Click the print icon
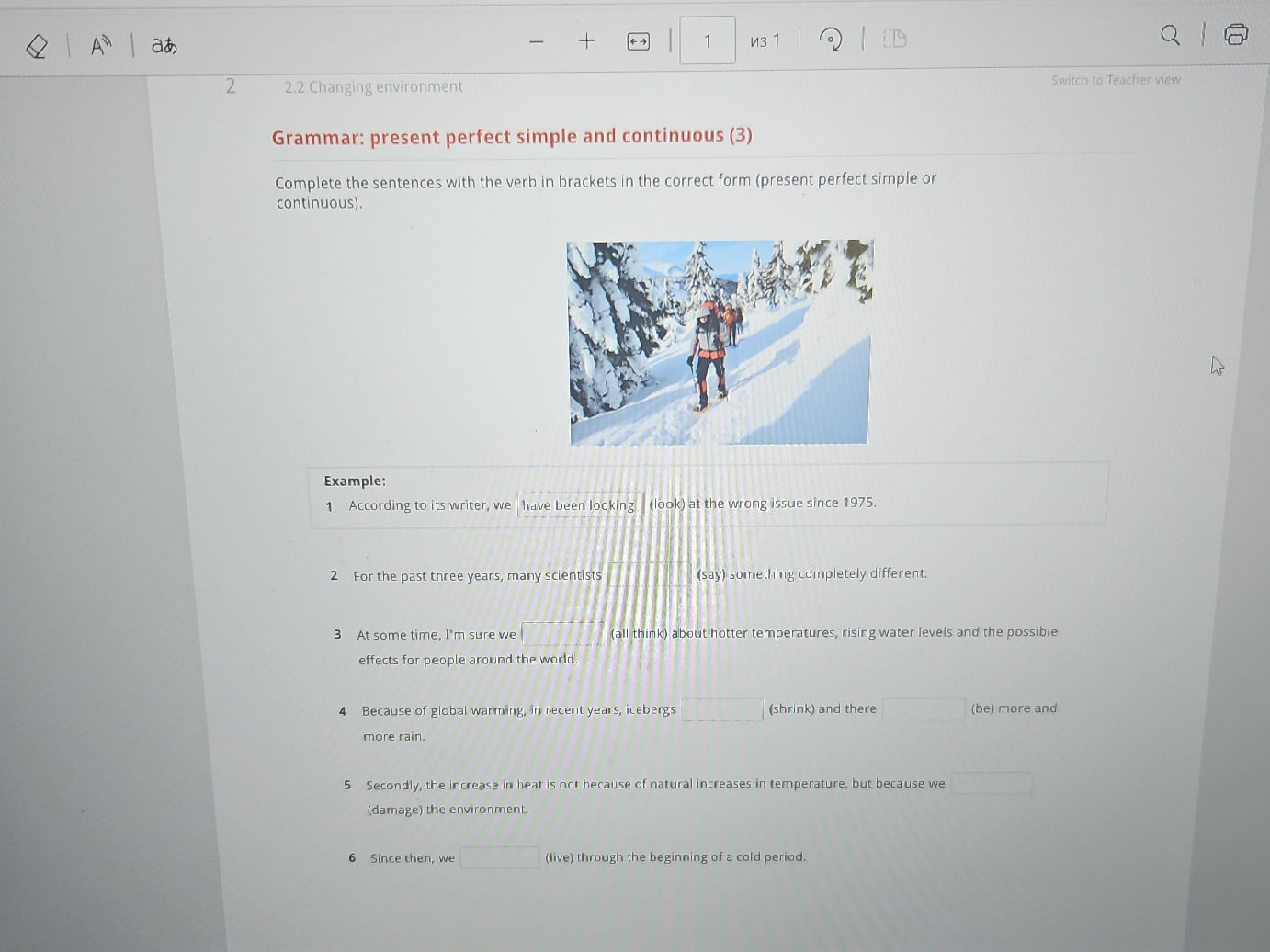The image size is (1270, 952). 1236,35
